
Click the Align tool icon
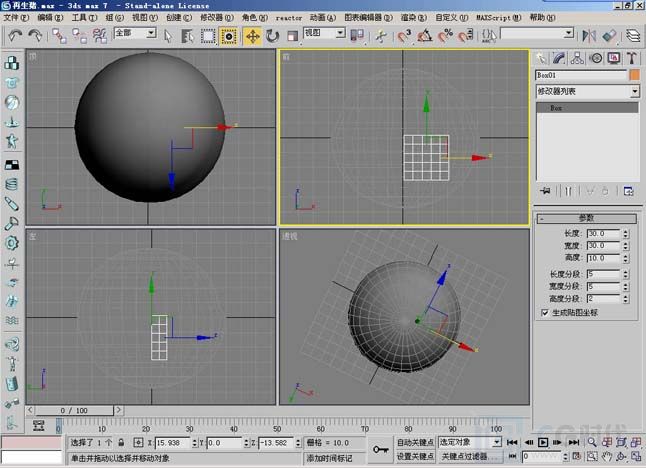coord(609,36)
